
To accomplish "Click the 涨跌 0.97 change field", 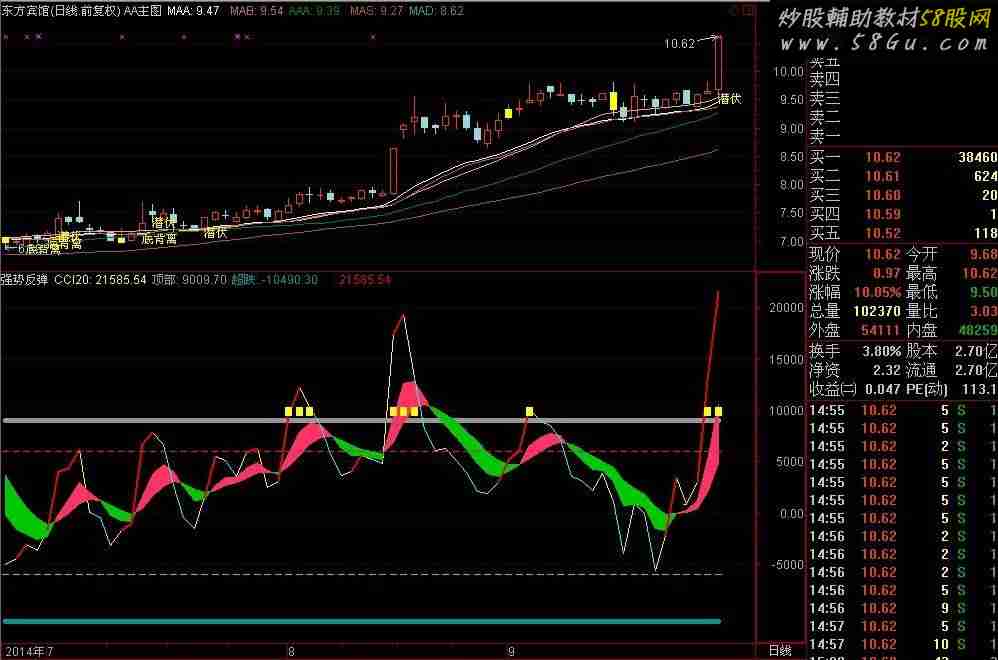I will coord(855,274).
